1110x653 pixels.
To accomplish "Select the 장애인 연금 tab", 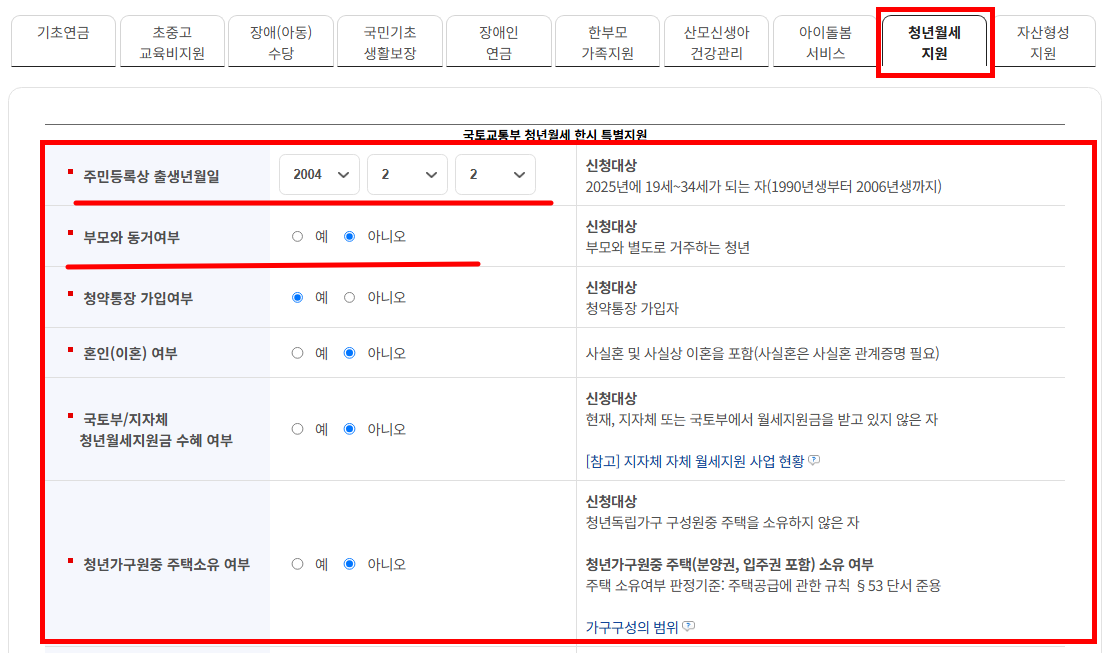I will (x=499, y=41).
